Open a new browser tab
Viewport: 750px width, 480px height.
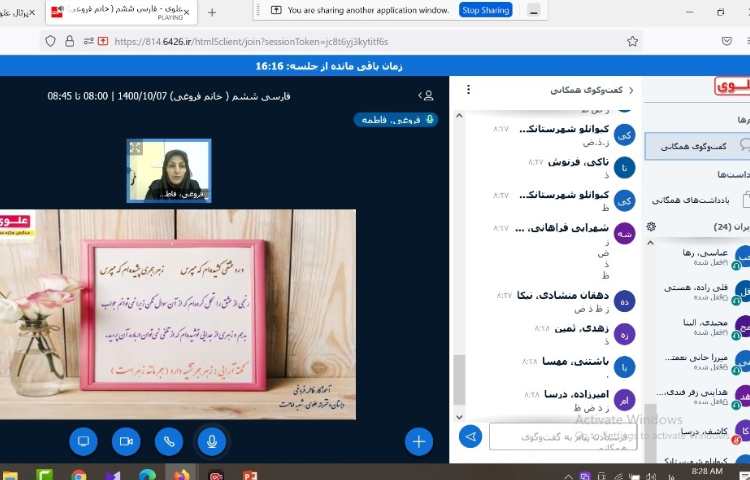(x=211, y=12)
